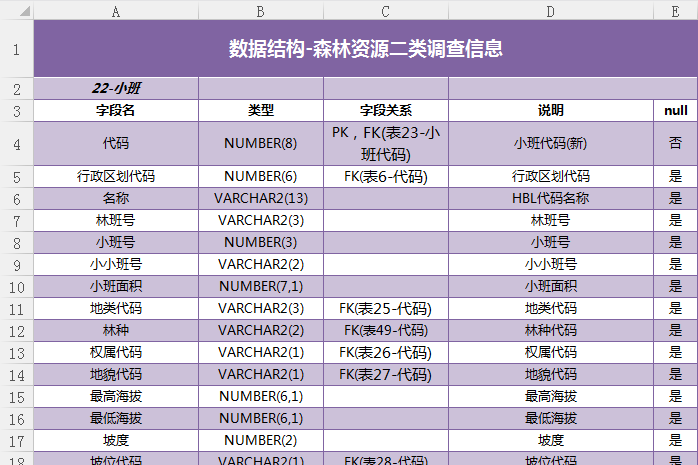
Task: Select column E header
Action: 675,10
